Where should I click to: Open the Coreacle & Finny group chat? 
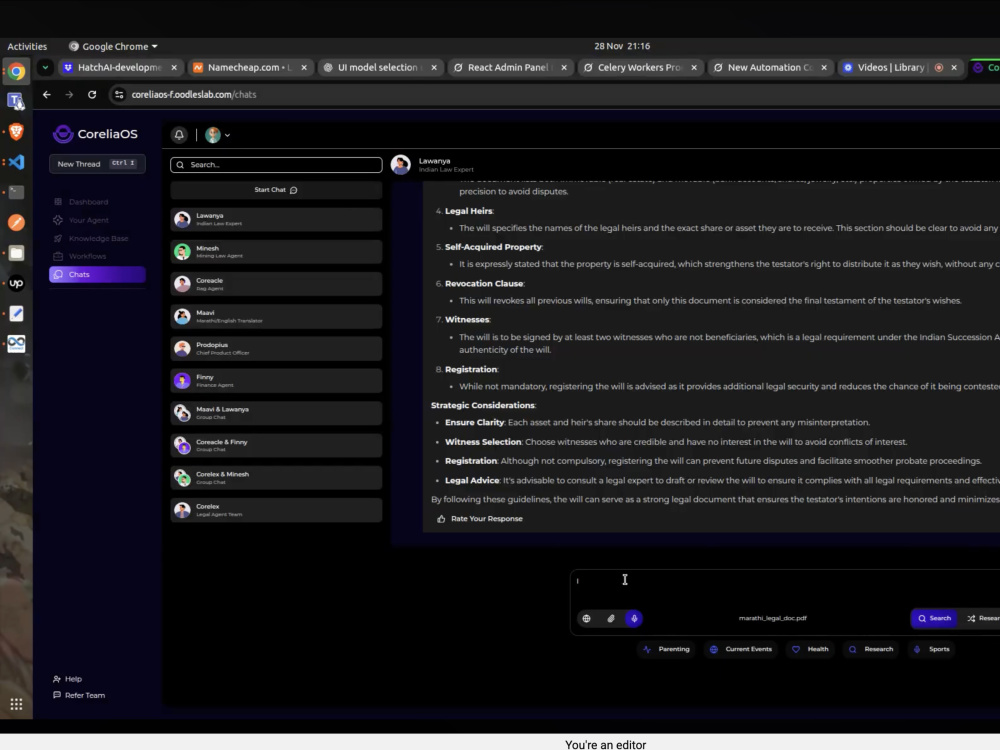276,445
